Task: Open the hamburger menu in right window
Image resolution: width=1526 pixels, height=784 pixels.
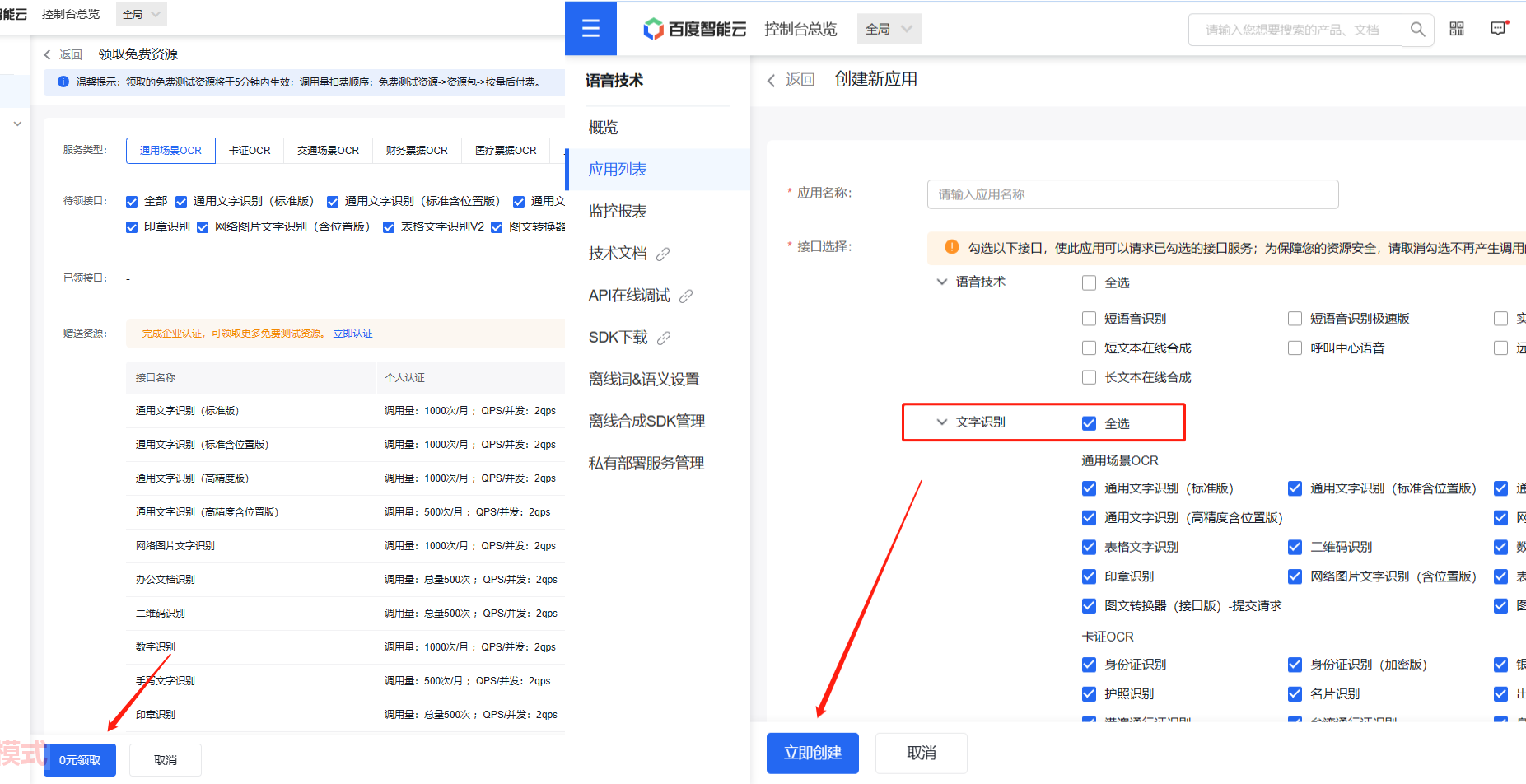Action: pyautogui.click(x=590, y=29)
